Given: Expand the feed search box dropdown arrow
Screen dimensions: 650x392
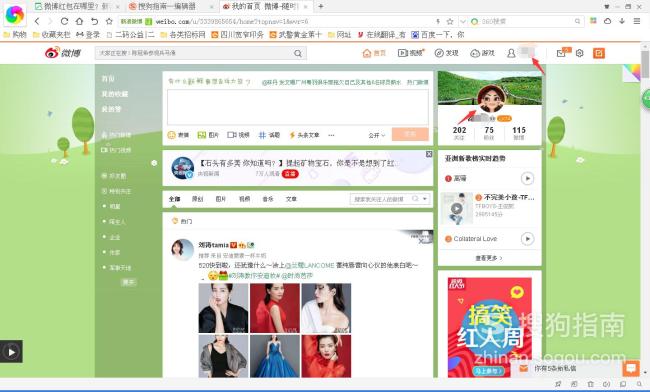Looking at the screenshot, I should point(425,199).
